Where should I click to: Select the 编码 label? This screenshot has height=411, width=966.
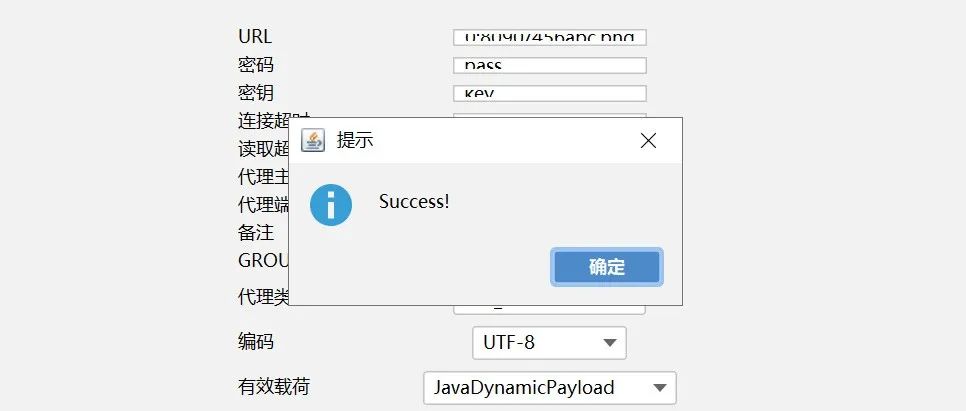[x=256, y=341]
